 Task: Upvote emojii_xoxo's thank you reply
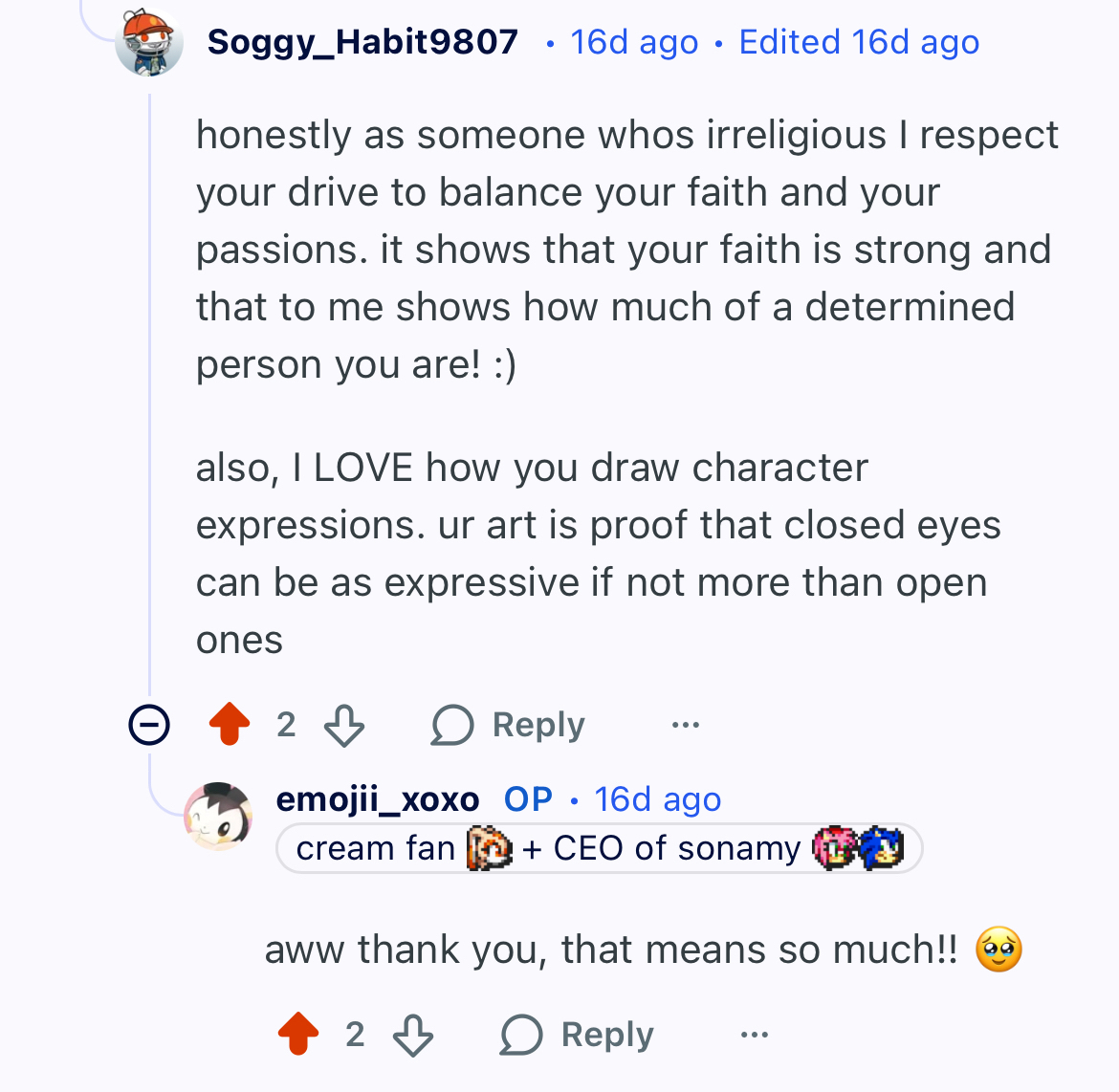pyautogui.click(x=298, y=1035)
